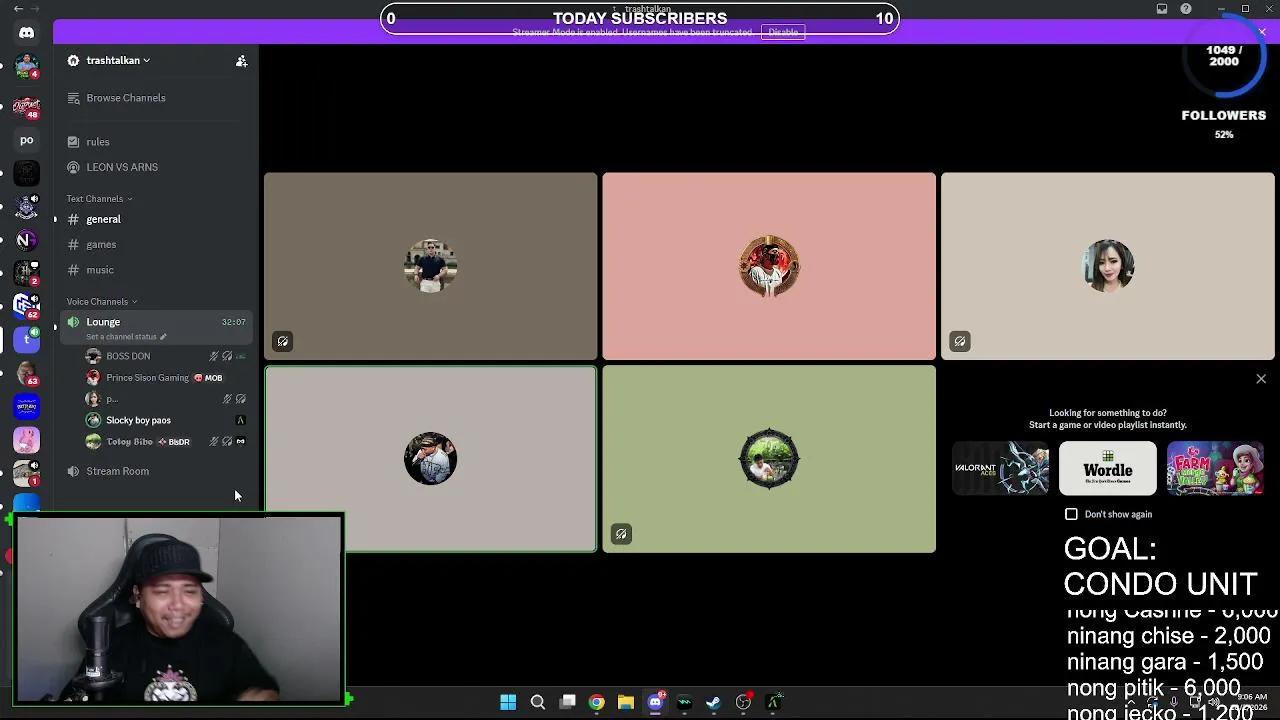Open Google Chrome from the taskbar
The height and width of the screenshot is (720, 1280).
click(x=597, y=702)
